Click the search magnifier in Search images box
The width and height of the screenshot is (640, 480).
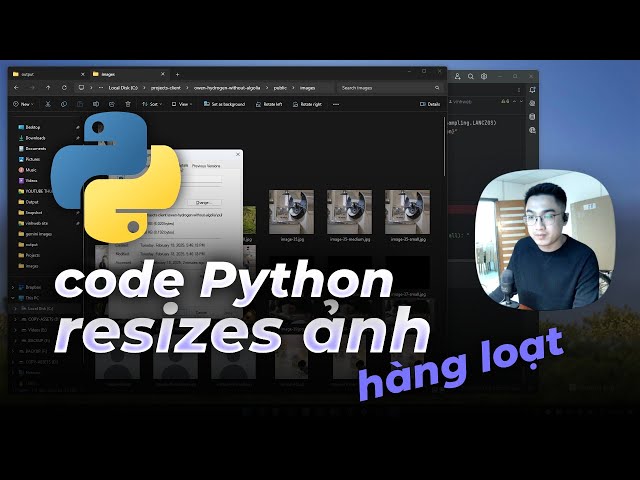point(437,88)
